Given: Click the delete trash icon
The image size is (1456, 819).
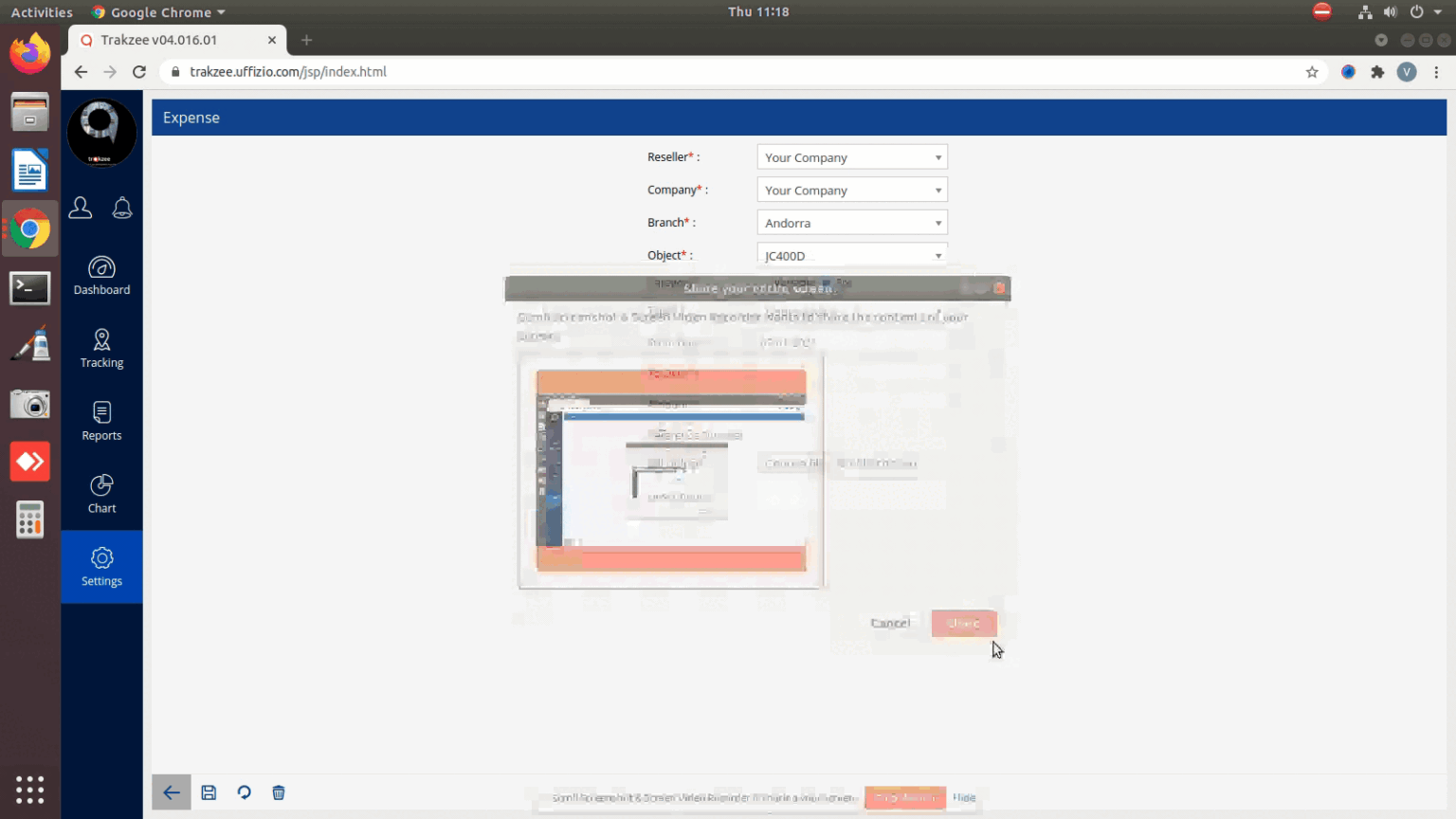Looking at the screenshot, I should tap(279, 792).
